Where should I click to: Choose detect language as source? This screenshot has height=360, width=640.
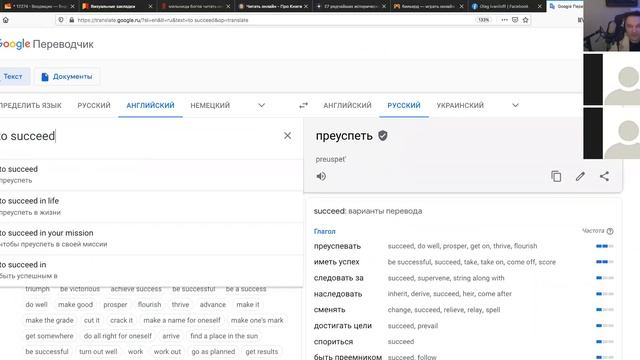31,105
